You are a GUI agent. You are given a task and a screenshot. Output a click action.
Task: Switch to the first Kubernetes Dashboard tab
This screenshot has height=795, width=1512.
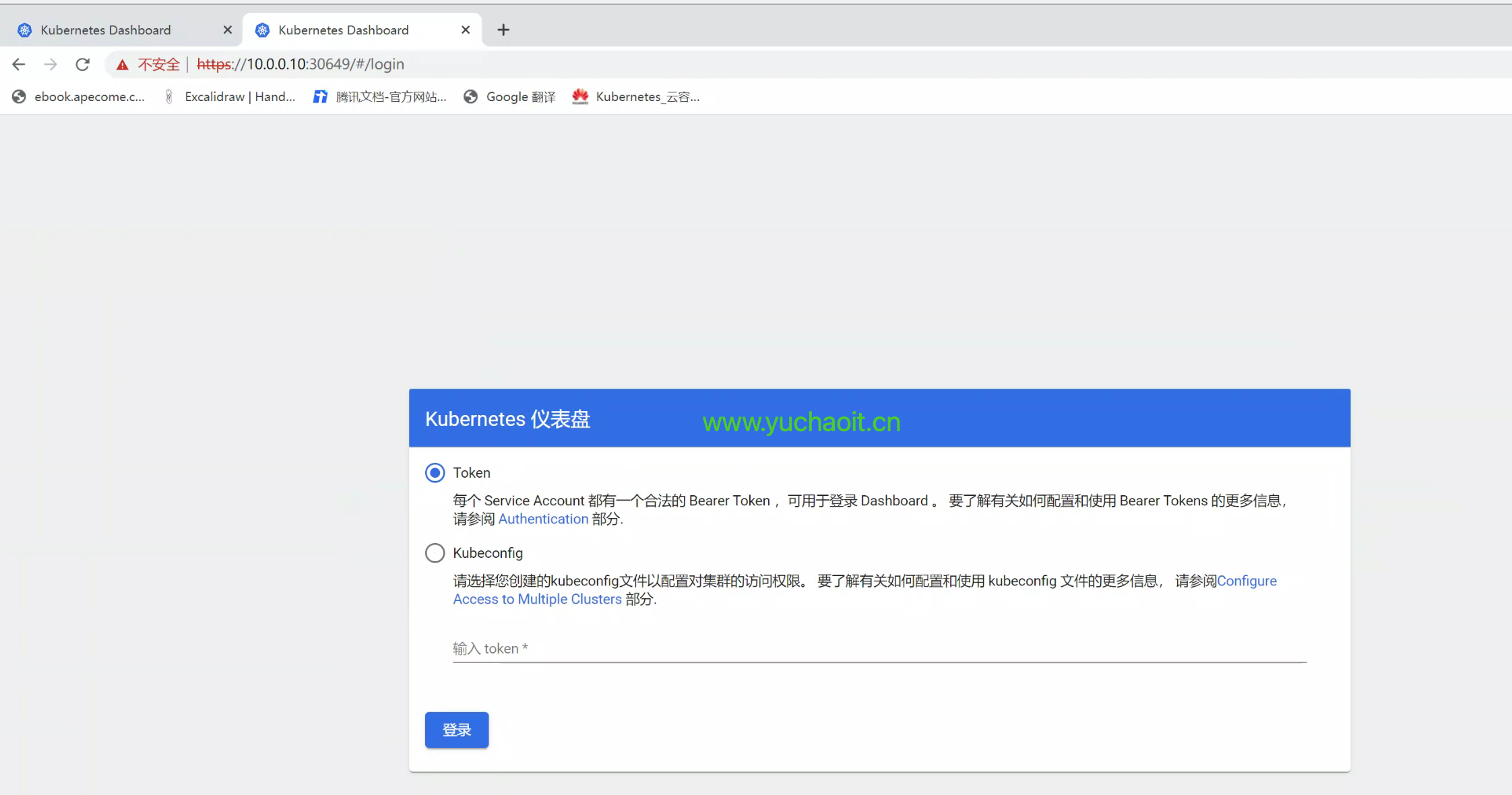tap(106, 30)
